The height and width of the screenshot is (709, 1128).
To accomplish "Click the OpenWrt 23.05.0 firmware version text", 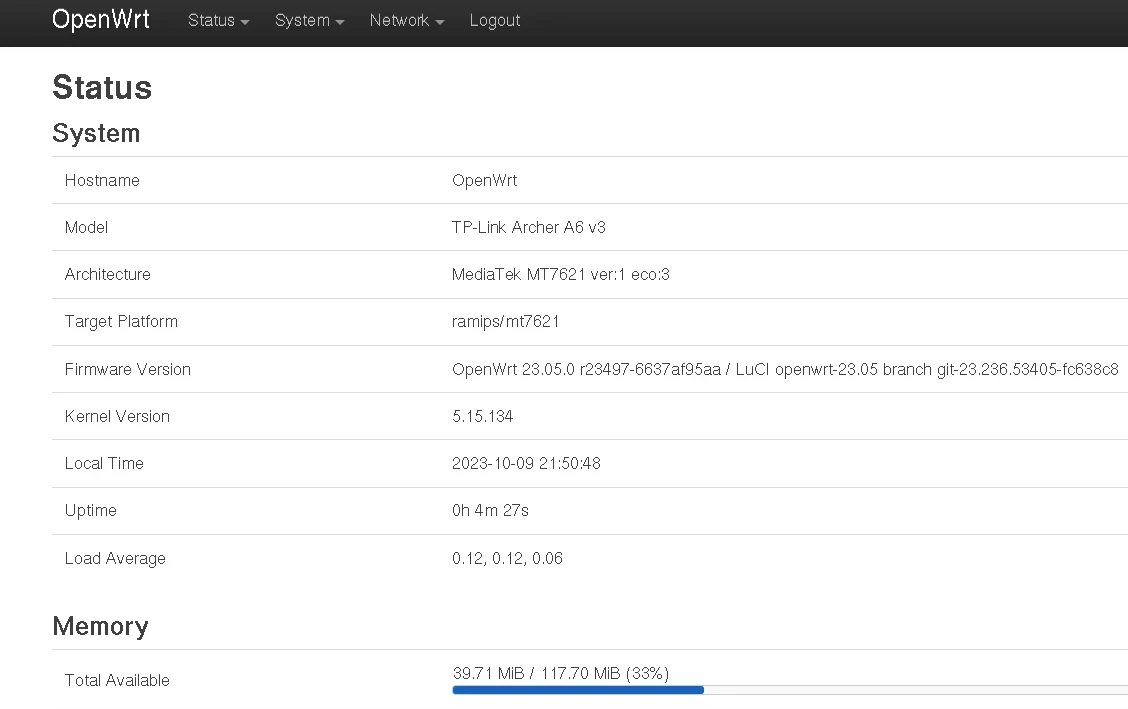I will click(x=785, y=369).
